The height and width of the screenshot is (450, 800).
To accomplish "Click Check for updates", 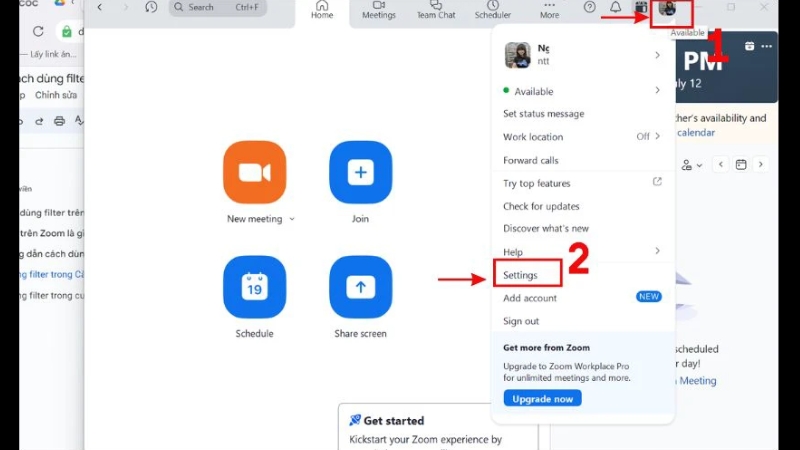I will (x=541, y=206).
